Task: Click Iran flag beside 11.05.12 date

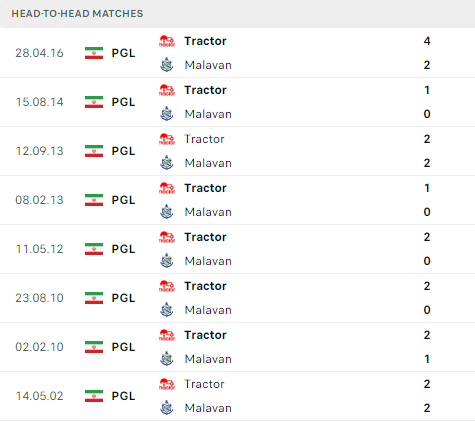Action: click(x=94, y=249)
